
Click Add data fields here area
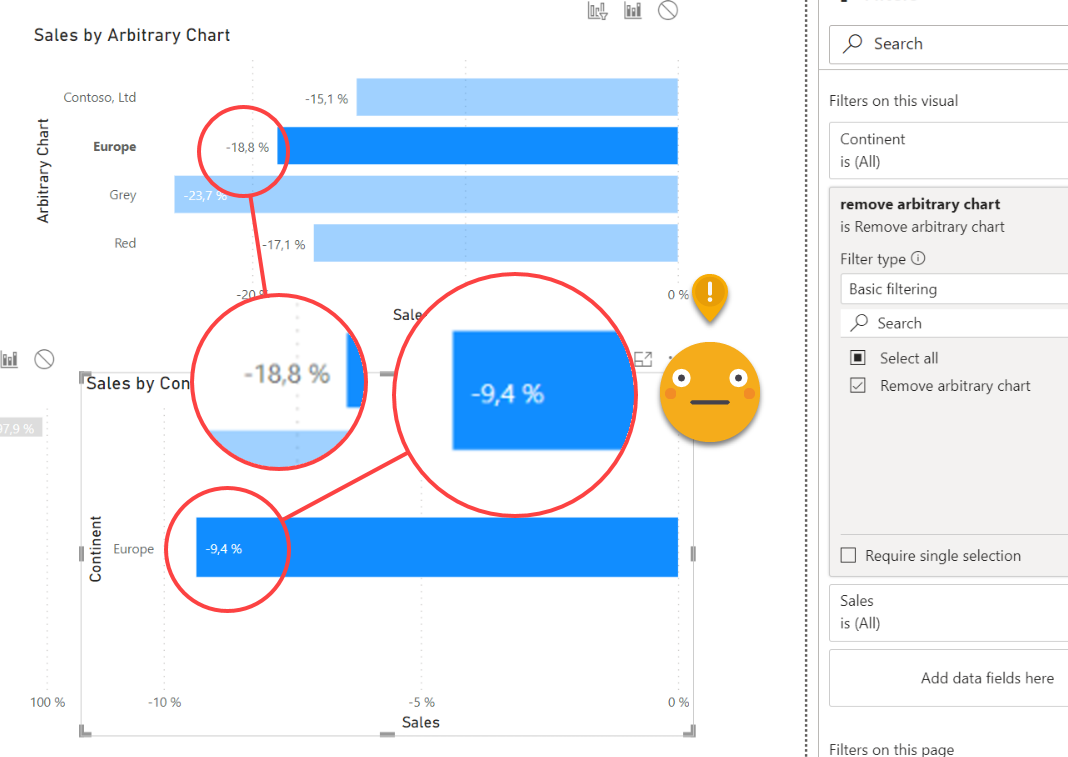pyautogui.click(x=986, y=678)
